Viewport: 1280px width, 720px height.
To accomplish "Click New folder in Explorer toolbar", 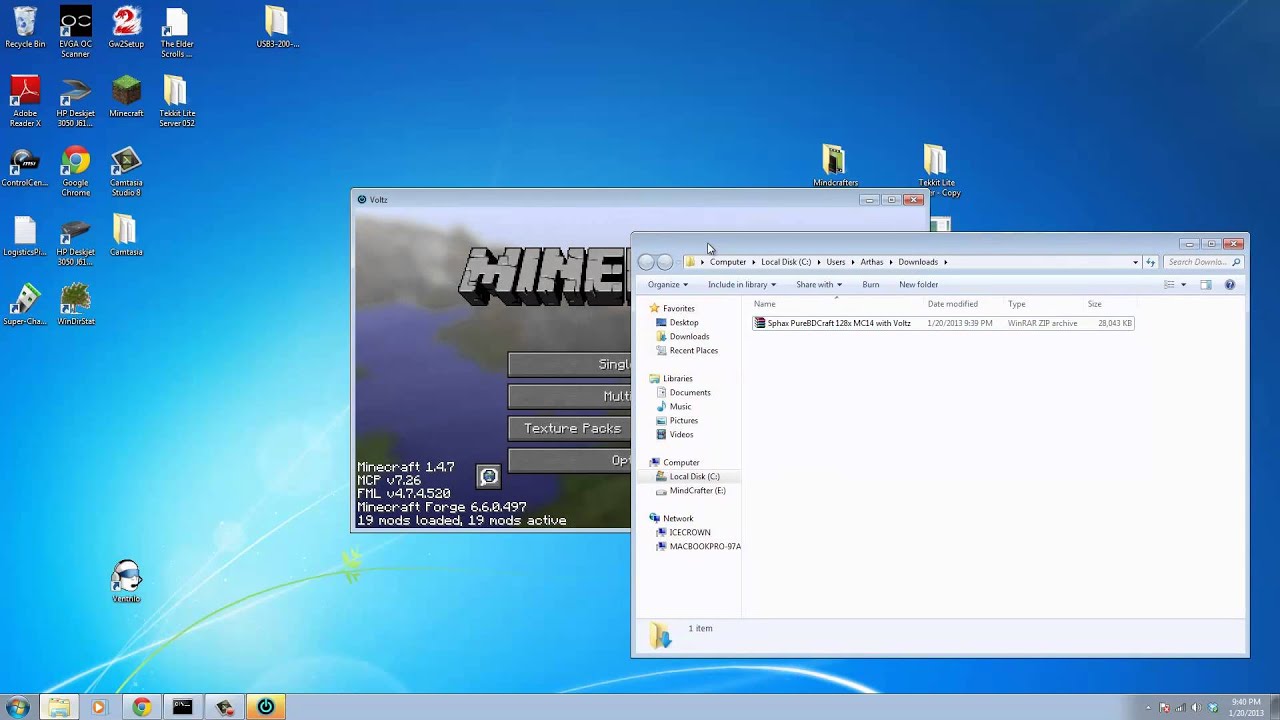I will 918,285.
